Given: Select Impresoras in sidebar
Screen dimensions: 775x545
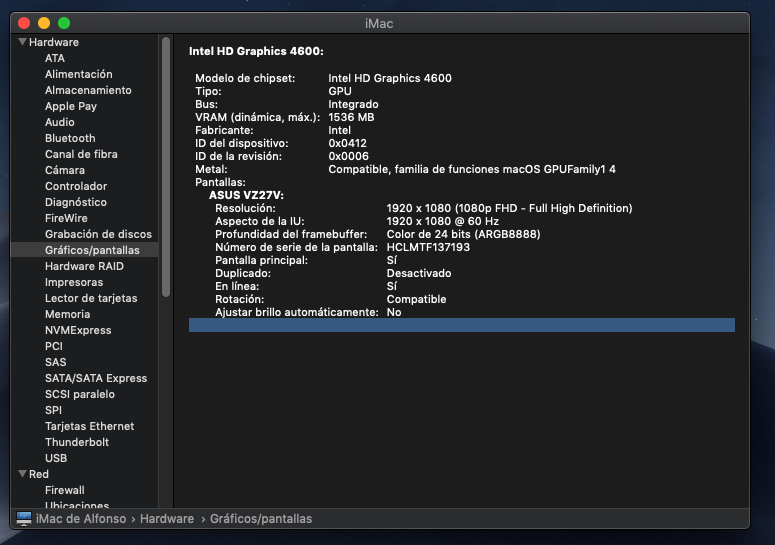Looking at the screenshot, I should pos(74,282).
